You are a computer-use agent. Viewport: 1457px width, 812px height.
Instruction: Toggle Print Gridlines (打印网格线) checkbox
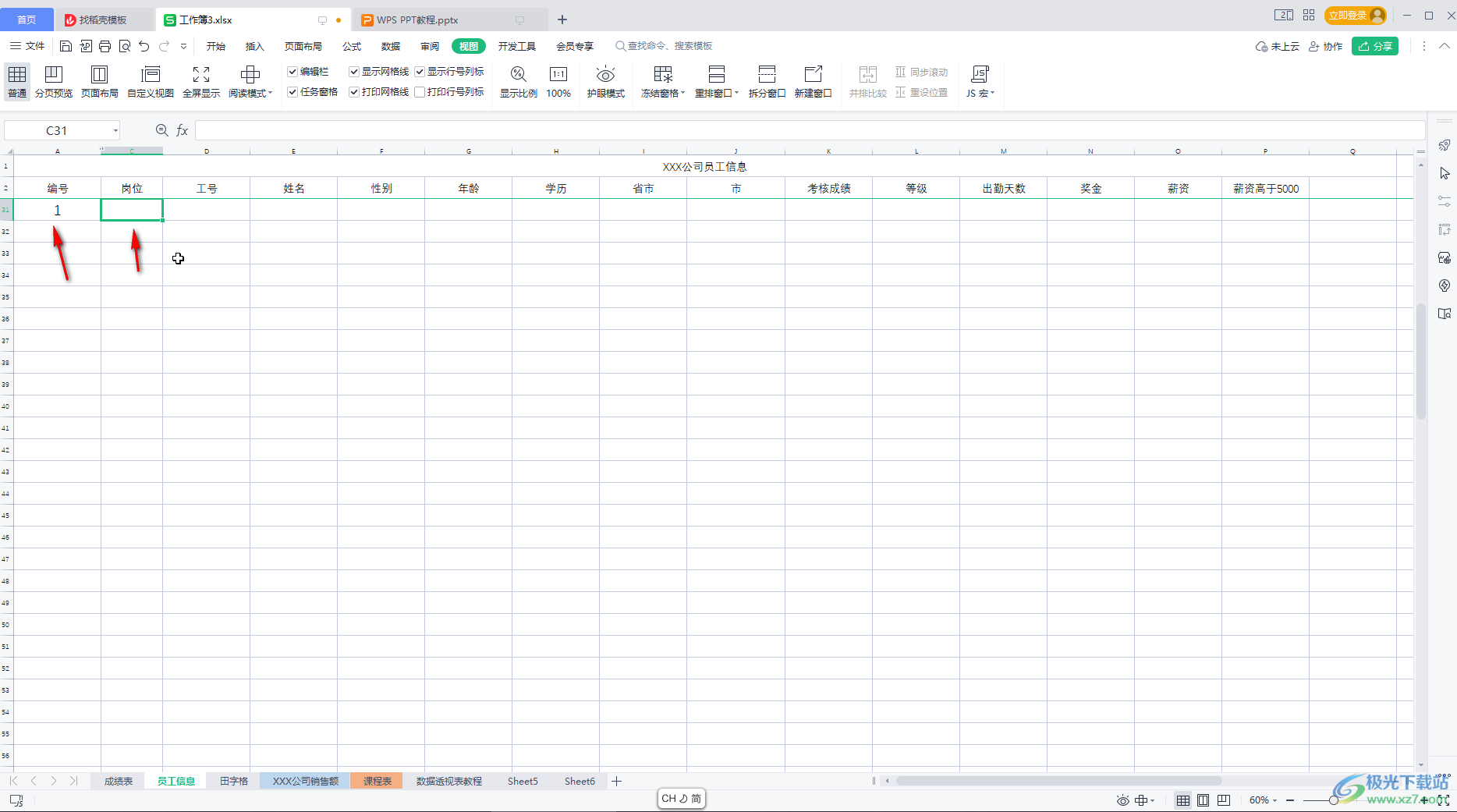click(354, 92)
